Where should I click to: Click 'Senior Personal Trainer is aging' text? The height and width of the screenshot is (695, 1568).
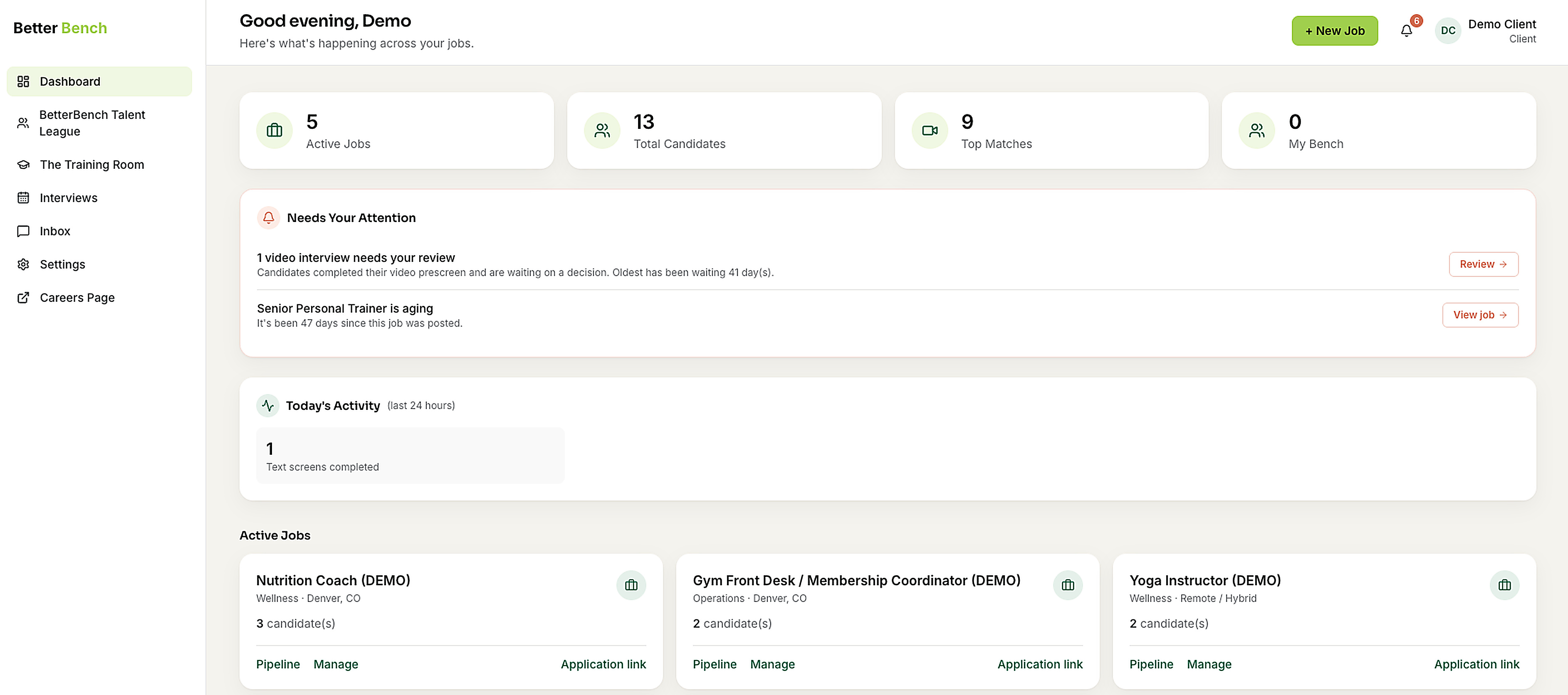(344, 308)
